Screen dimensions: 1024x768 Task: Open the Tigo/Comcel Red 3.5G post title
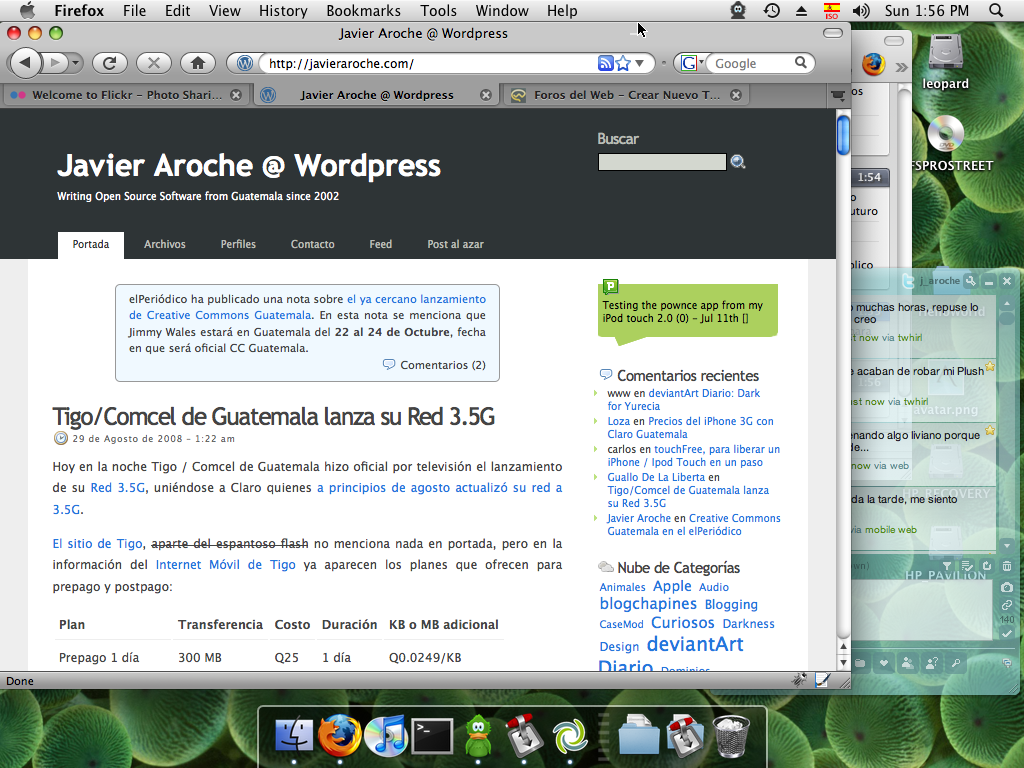(274, 416)
